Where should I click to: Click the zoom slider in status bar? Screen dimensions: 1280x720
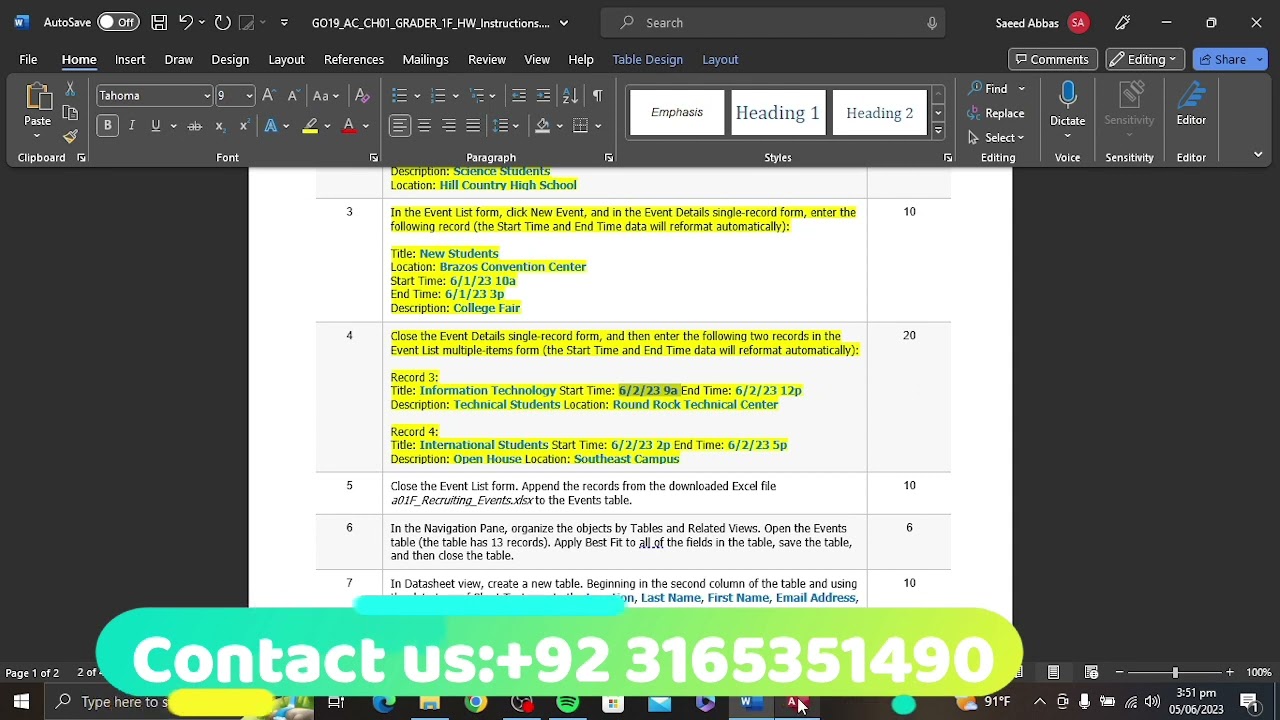coord(1175,672)
